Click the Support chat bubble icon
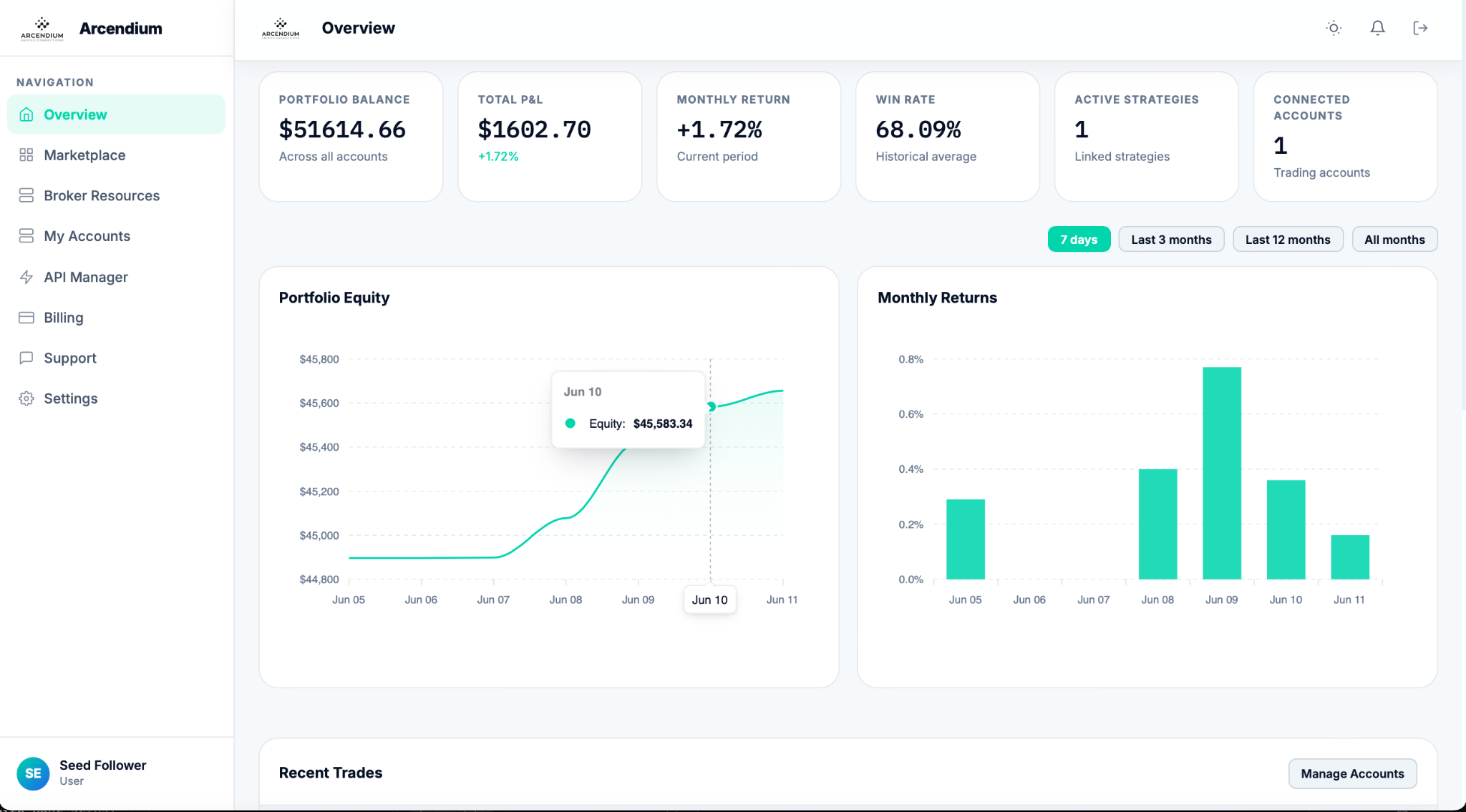The width and height of the screenshot is (1466, 812). (x=26, y=358)
